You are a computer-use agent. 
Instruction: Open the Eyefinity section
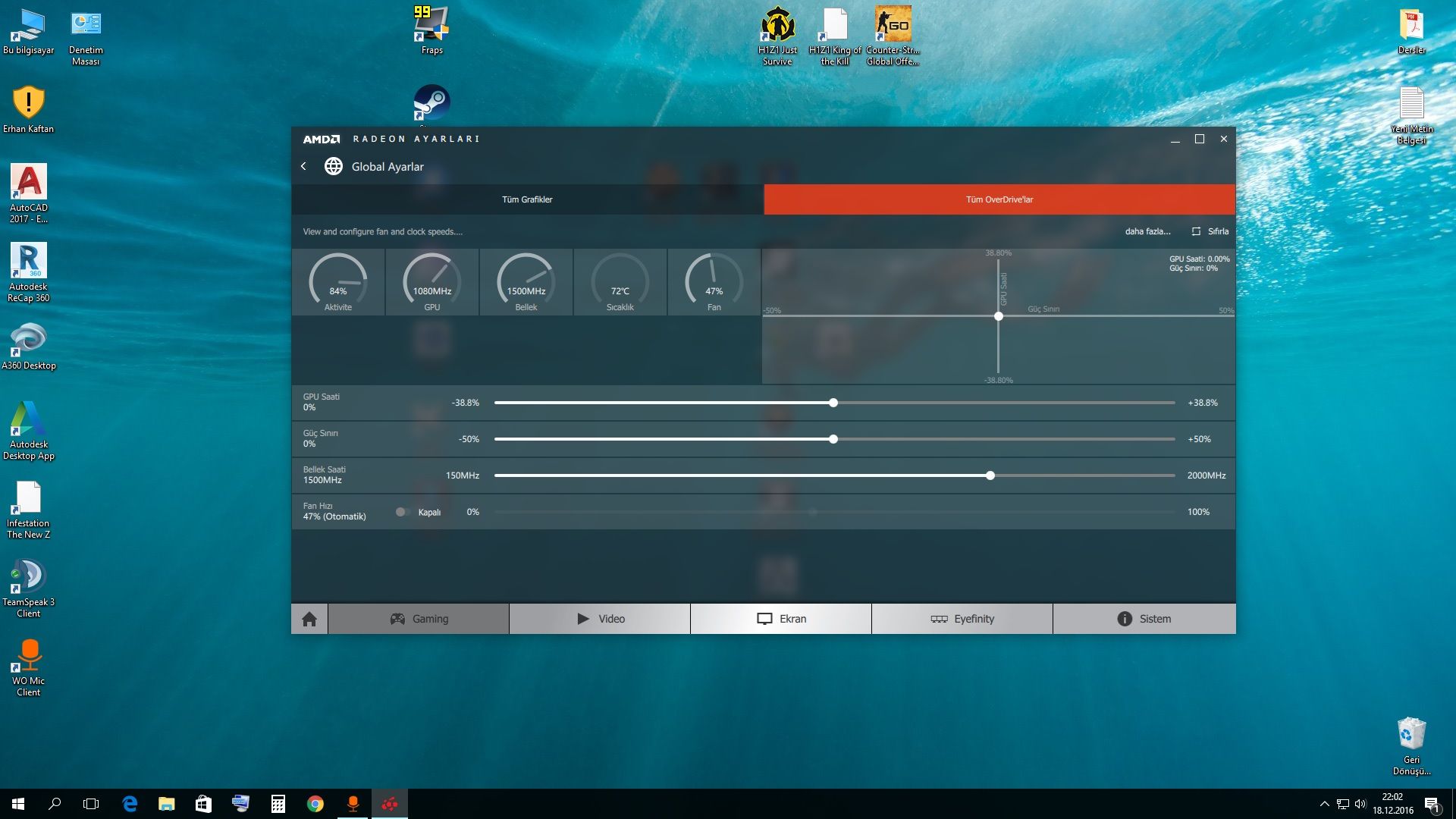click(962, 619)
